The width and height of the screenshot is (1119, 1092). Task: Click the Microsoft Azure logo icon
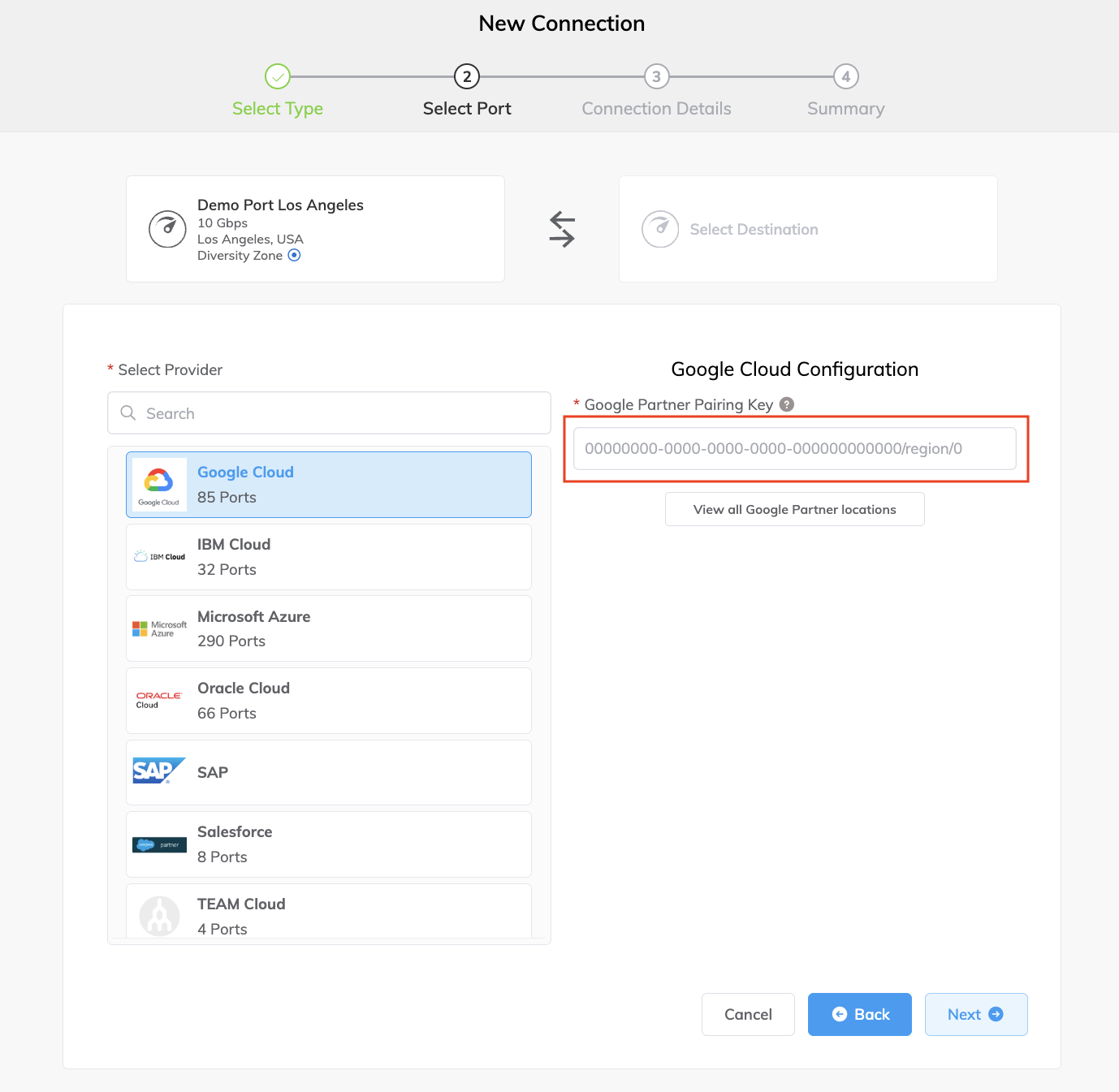[x=159, y=629]
